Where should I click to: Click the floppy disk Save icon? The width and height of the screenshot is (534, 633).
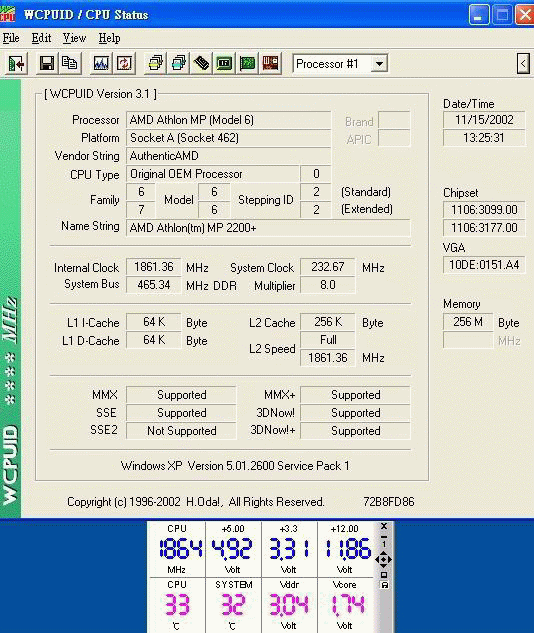point(46,63)
